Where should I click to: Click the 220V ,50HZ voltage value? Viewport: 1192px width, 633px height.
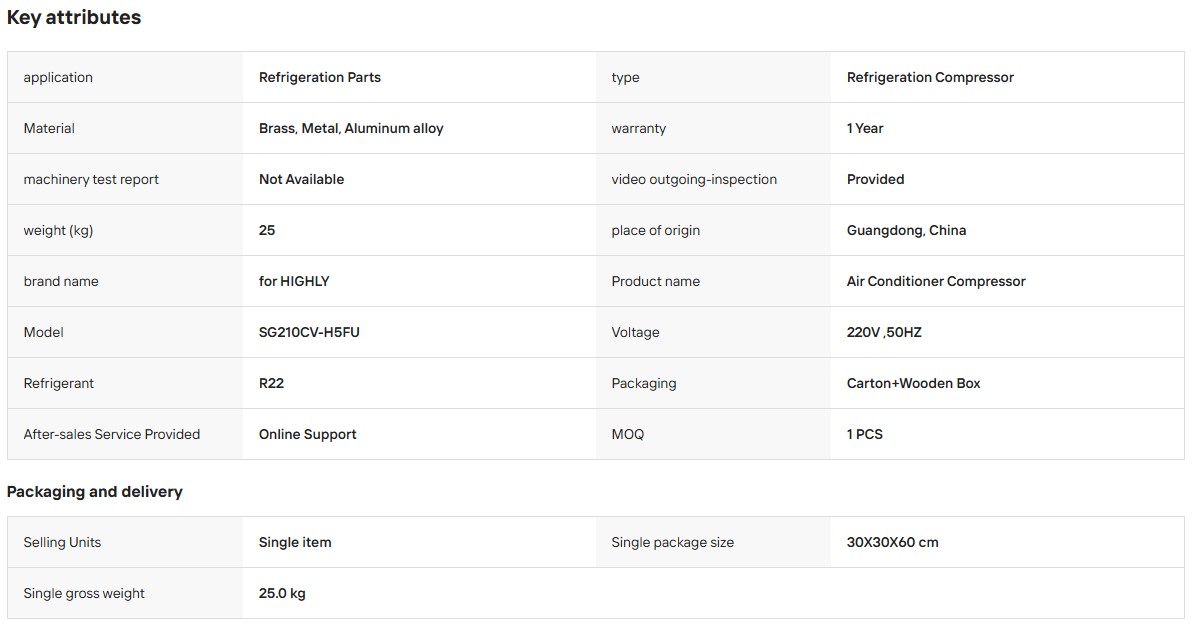884,332
